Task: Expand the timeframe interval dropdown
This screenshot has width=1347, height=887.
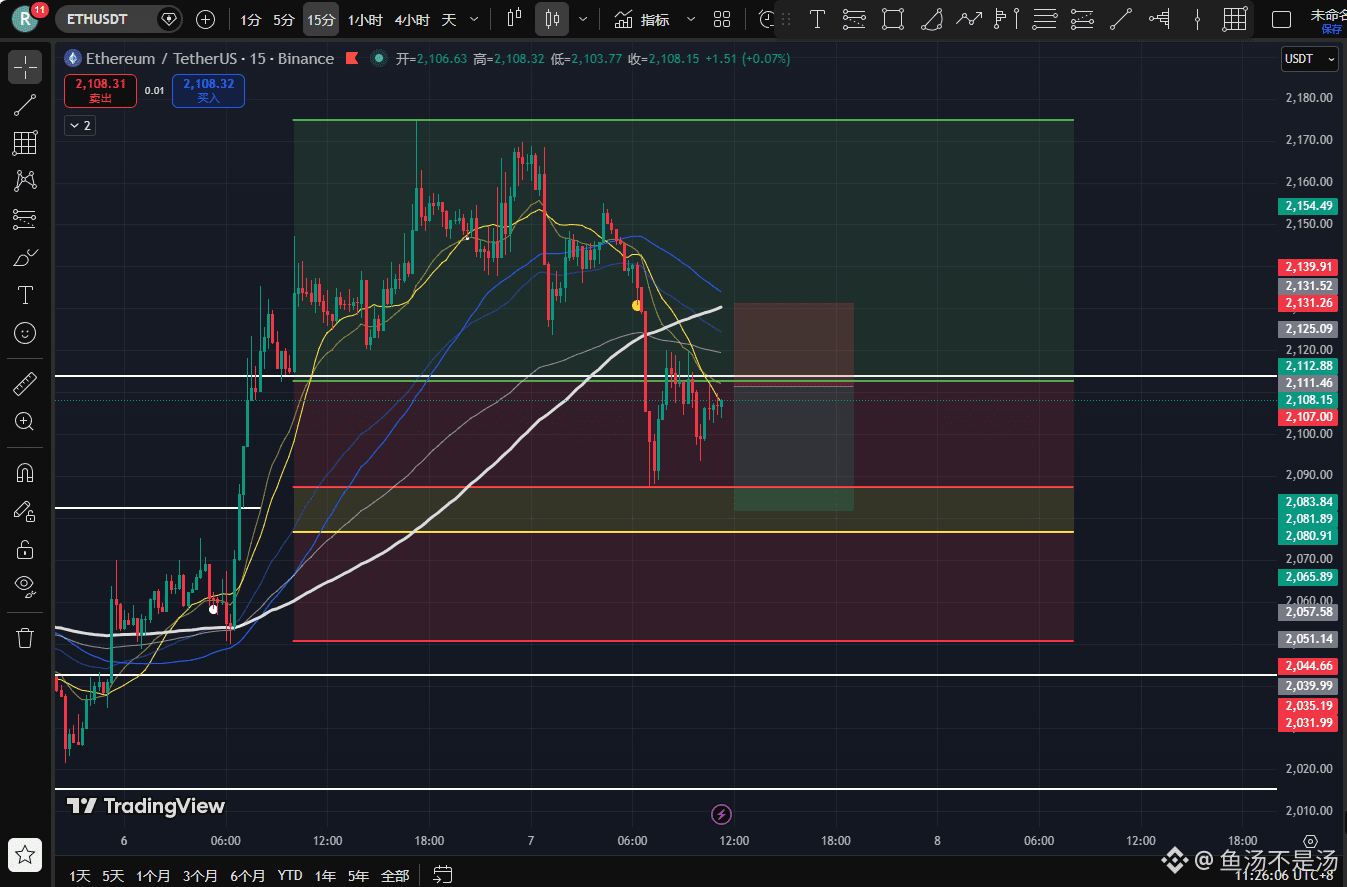Action: coord(474,19)
